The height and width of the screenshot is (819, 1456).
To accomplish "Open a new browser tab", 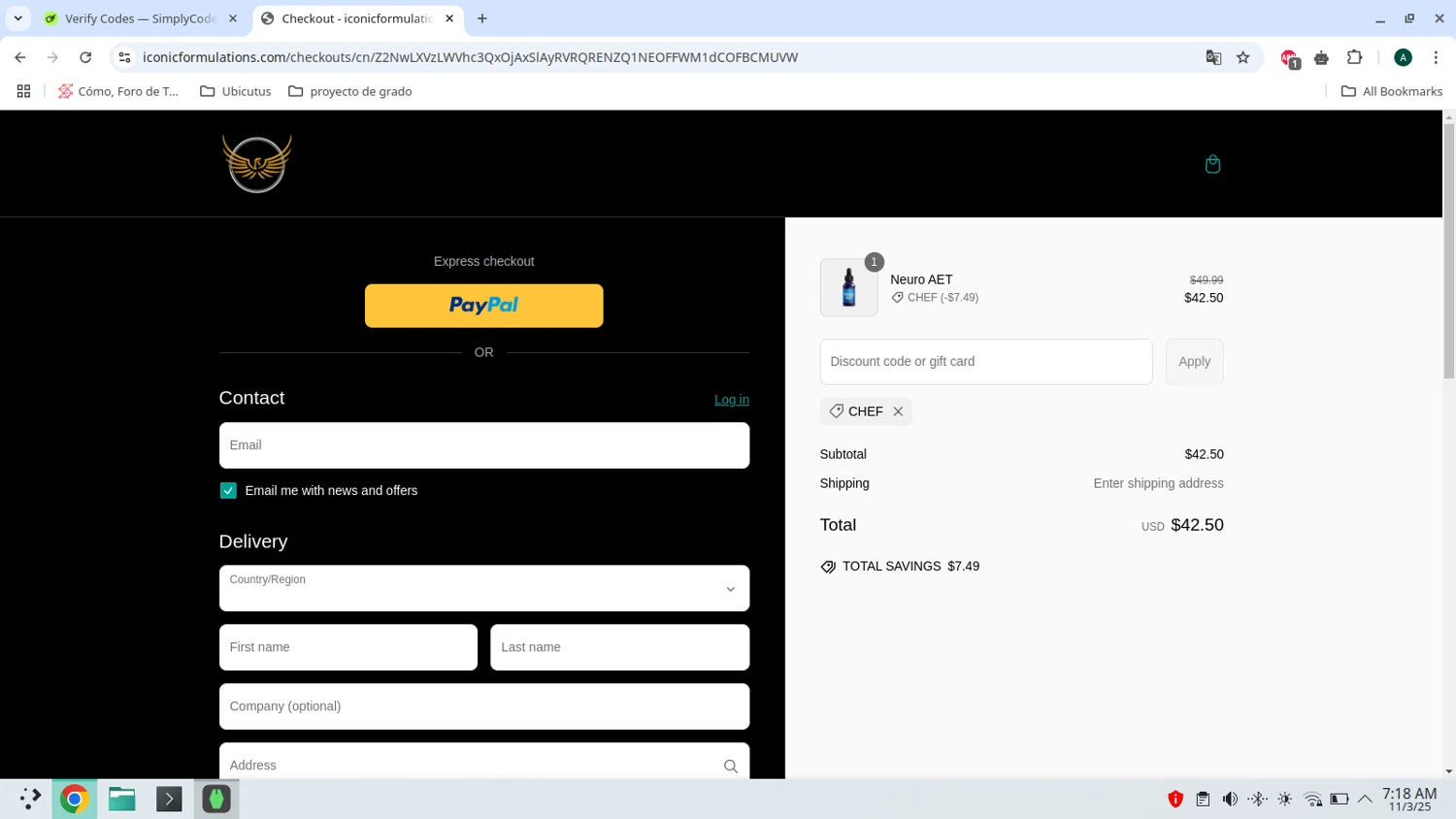I will [482, 18].
